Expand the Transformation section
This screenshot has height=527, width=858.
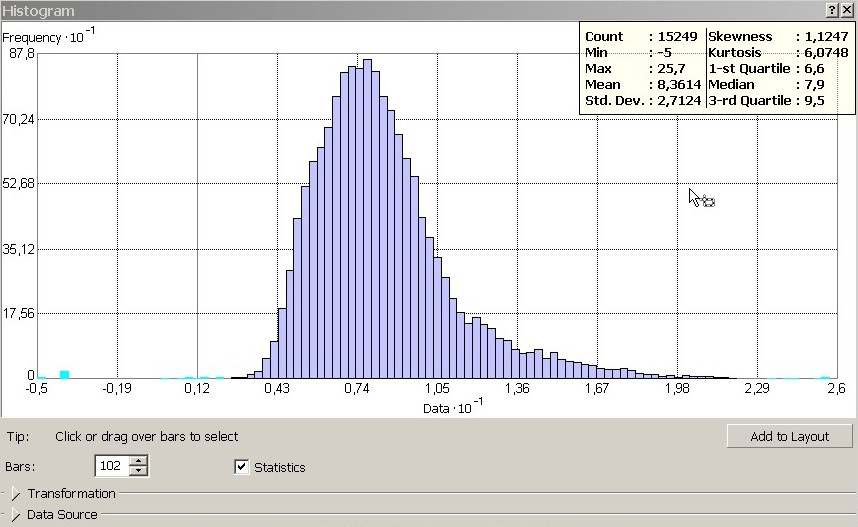(x=15, y=494)
